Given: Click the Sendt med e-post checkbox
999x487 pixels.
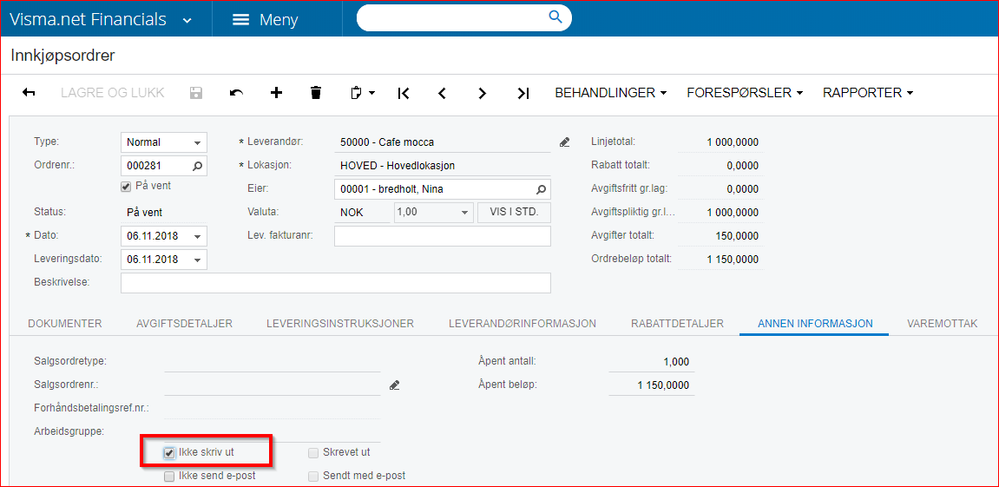Looking at the screenshot, I should 313,476.
